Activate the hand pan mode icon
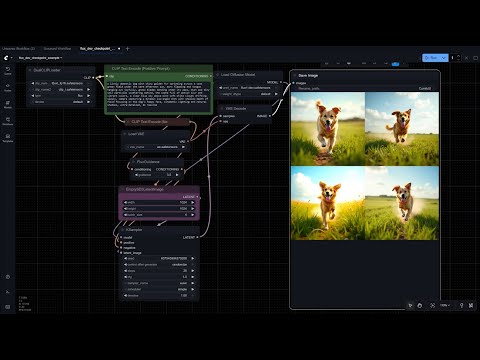Image resolution: width=480 pixels, height=360 pixels. click(420, 305)
